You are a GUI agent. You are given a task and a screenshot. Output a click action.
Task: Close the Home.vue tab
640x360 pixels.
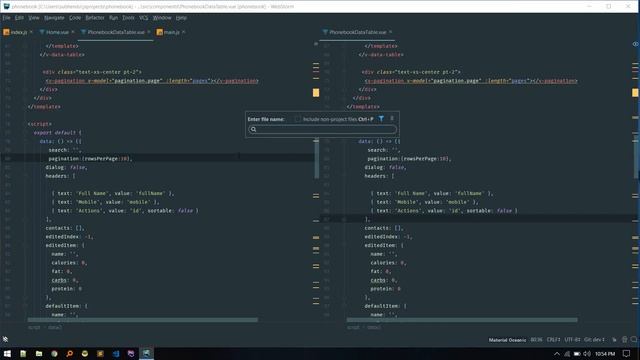tap(73, 32)
